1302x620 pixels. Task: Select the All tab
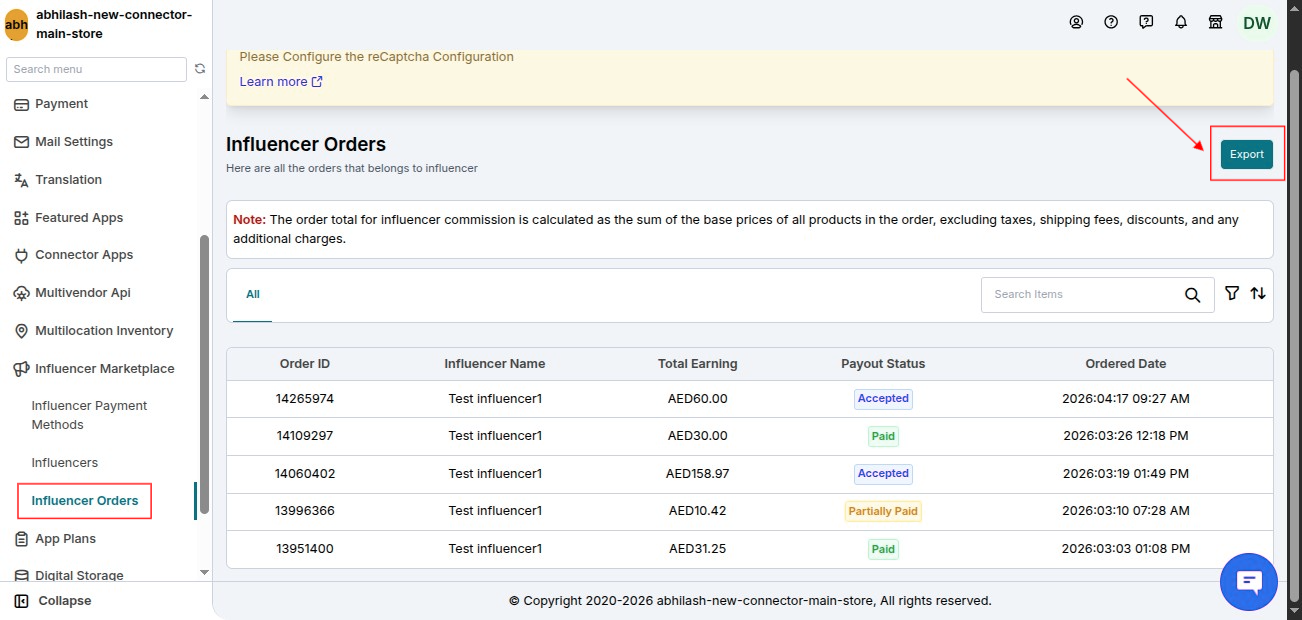(253, 295)
